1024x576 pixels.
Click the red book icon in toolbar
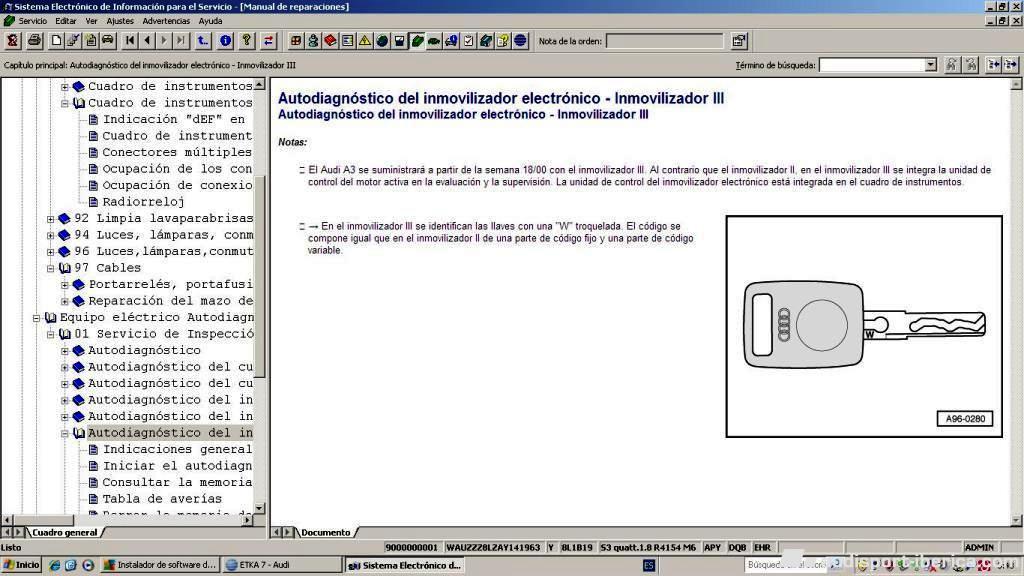pyautogui.click(x=330, y=41)
